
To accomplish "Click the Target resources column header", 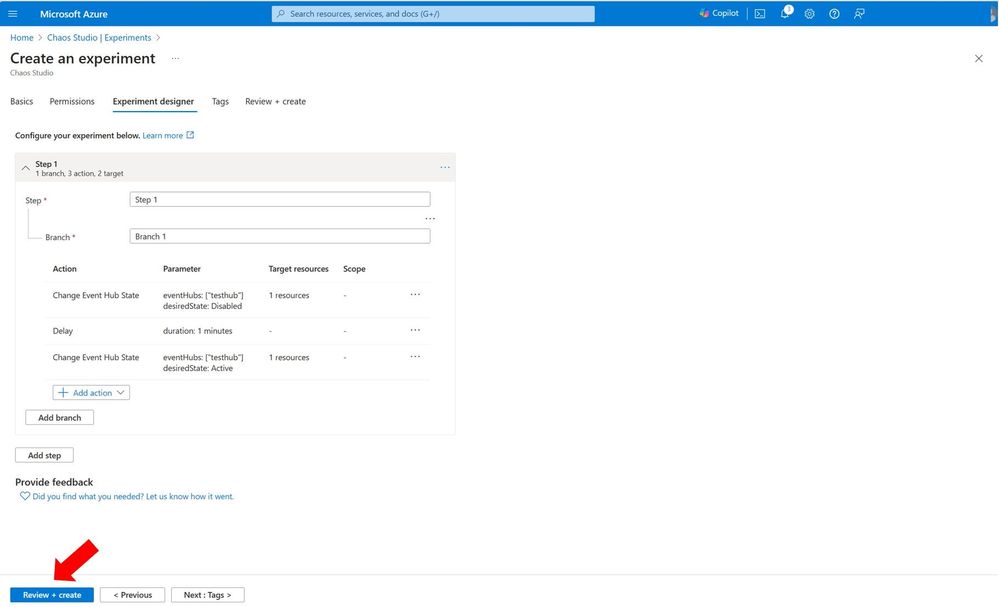I will coord(298,269).
